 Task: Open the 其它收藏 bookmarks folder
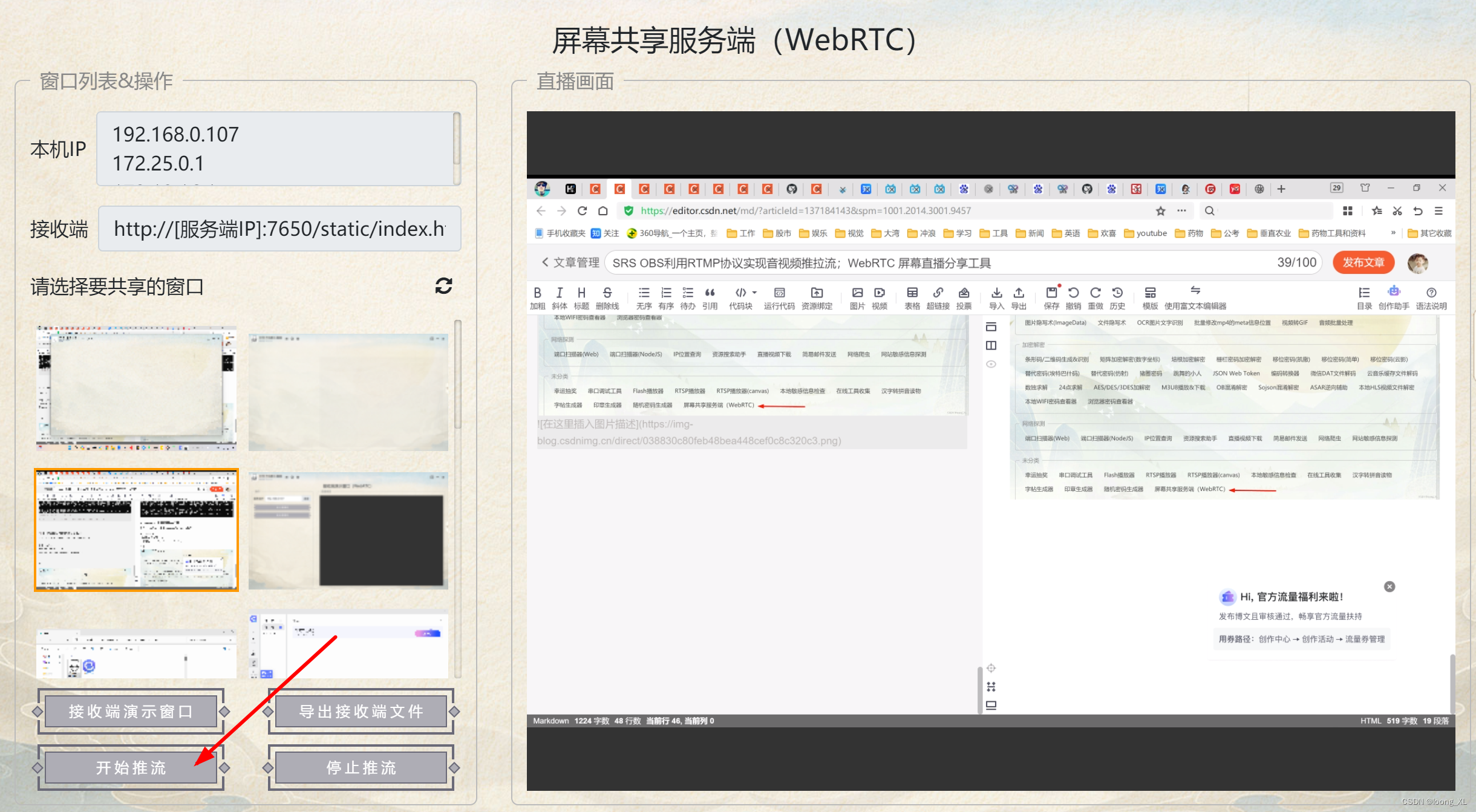[x=1429, y=233]
